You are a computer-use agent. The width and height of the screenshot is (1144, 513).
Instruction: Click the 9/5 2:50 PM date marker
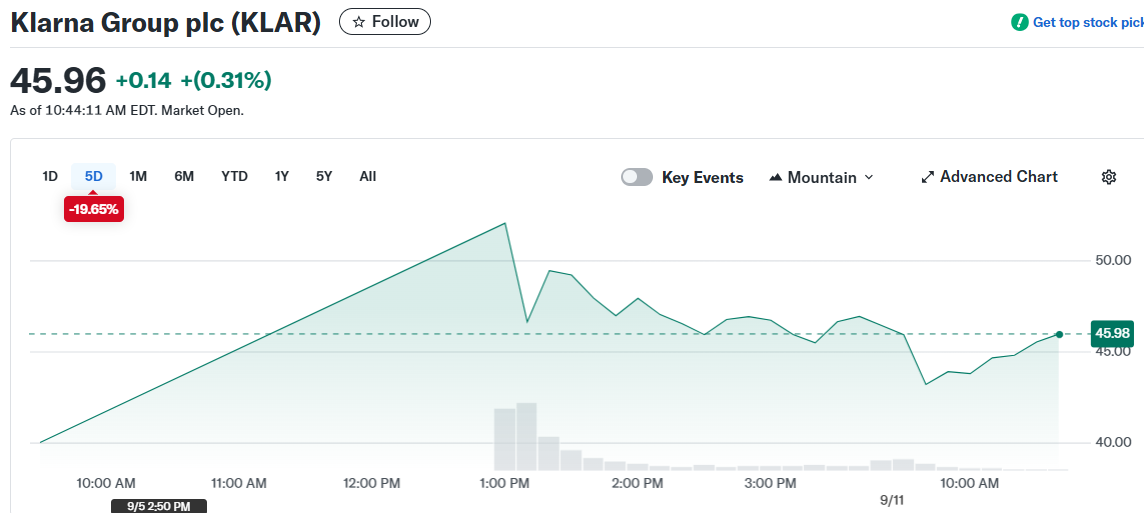(x=159, y=506)
